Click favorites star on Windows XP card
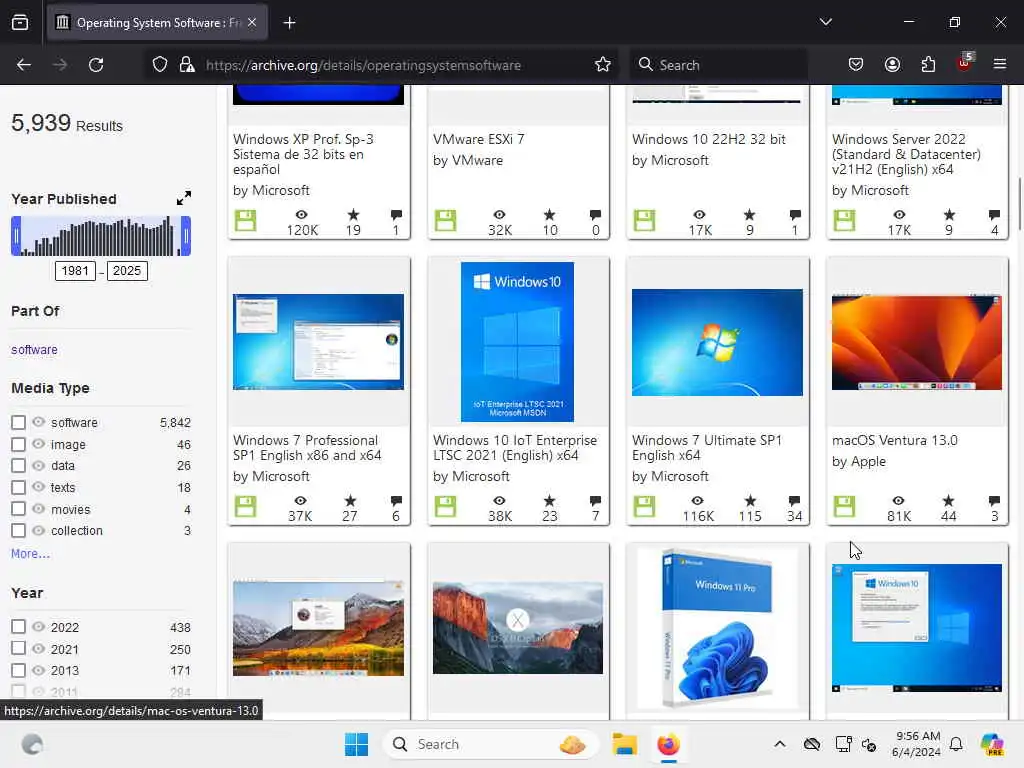 click(353, 215)
